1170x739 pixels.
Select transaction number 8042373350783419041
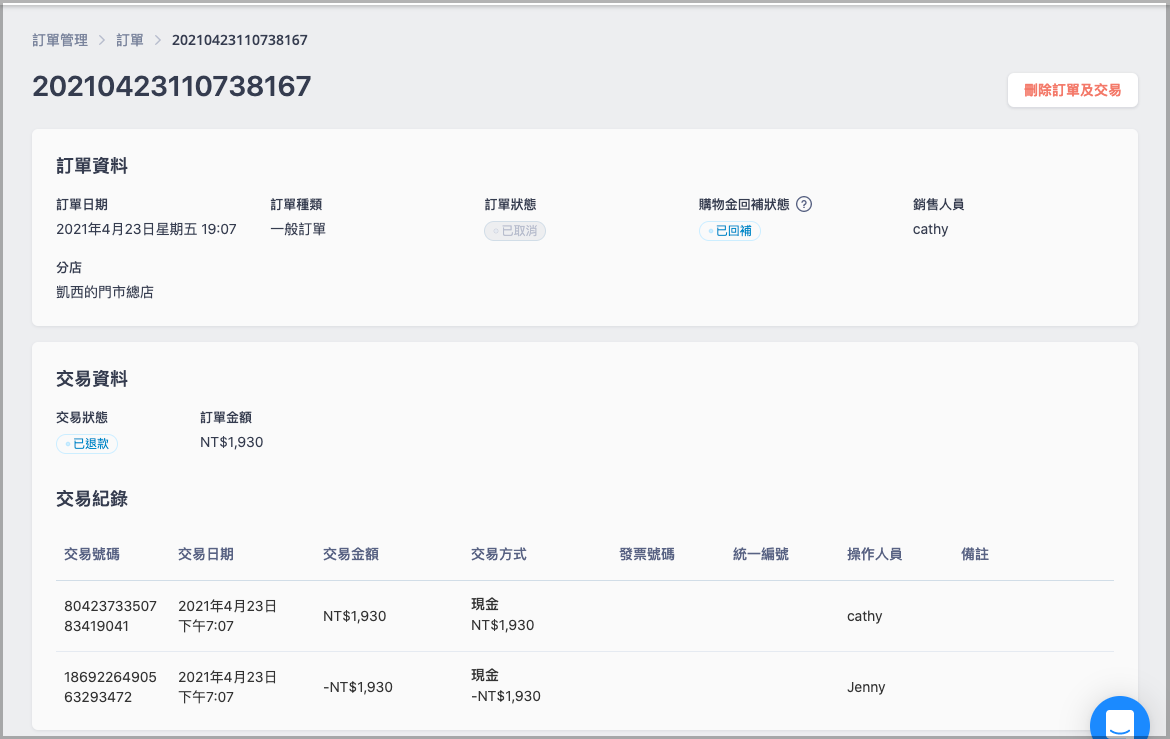click(110, 616)
